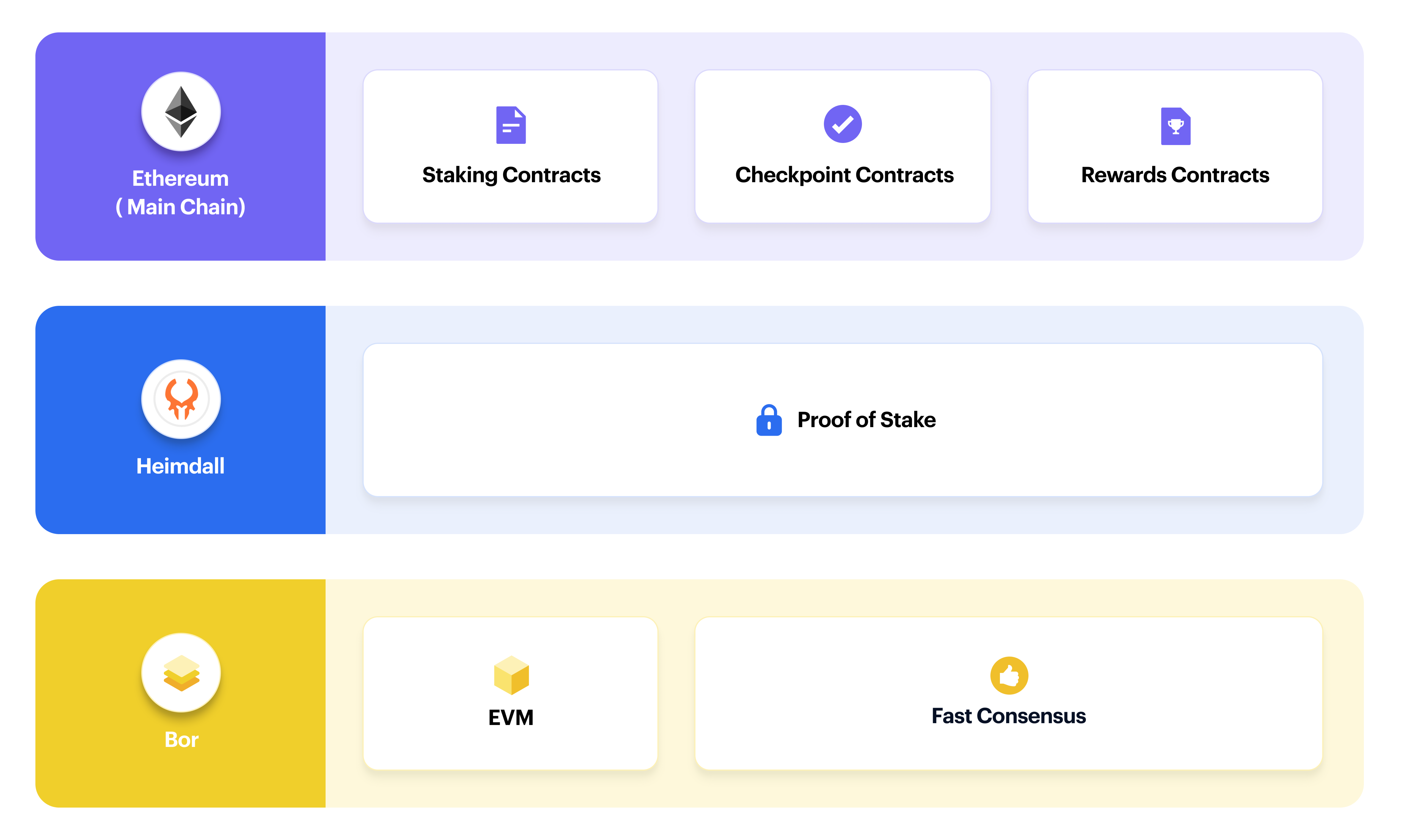Click the Rewards Contracts trophy icon

click(1175, 126)
